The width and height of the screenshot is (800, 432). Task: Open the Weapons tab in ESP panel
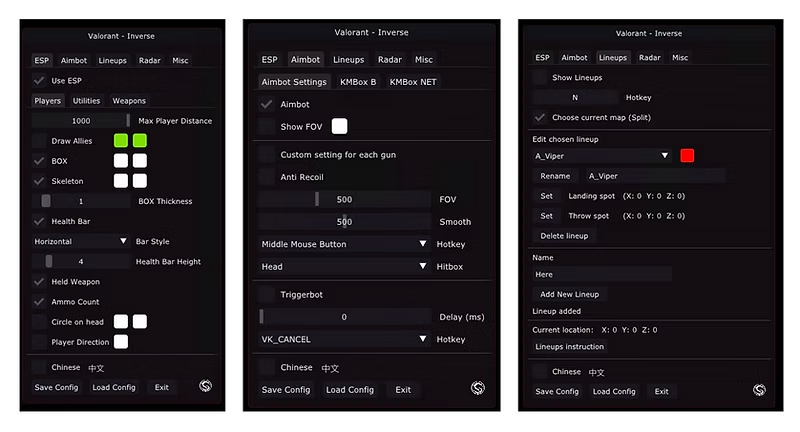(129, 101)
